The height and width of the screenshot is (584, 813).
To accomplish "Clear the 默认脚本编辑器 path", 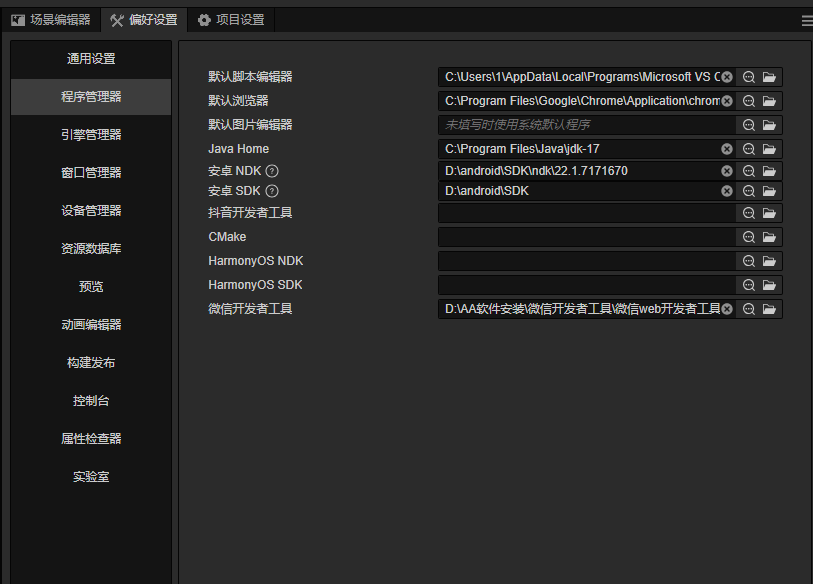I will click(x=727, y=77).
